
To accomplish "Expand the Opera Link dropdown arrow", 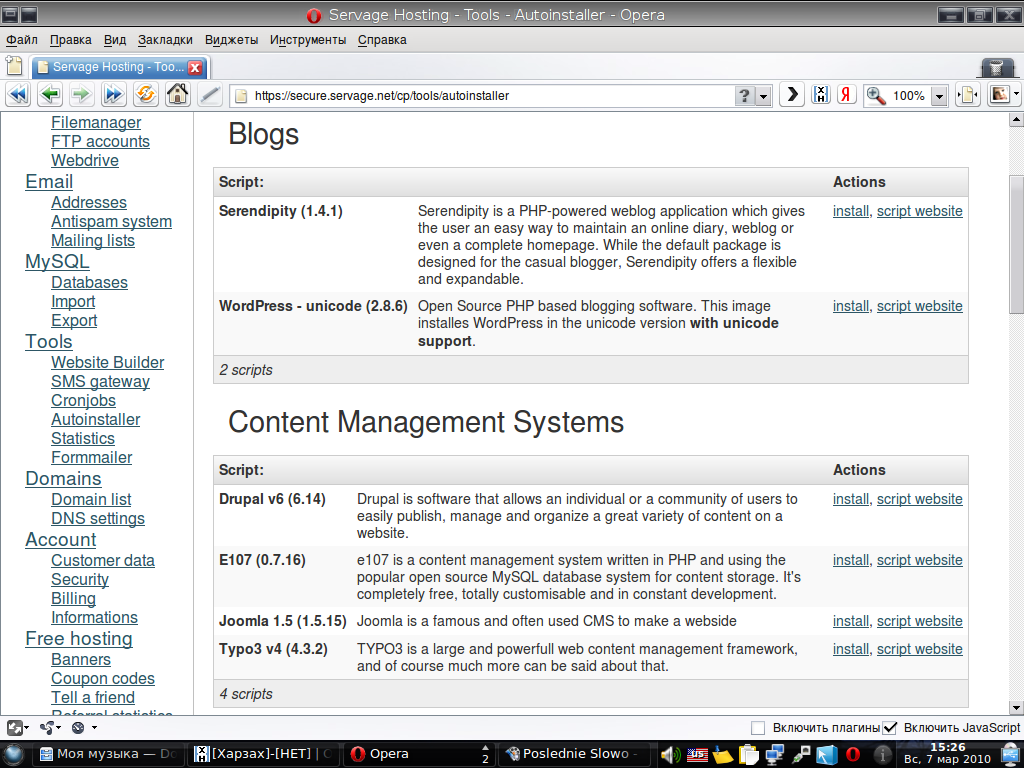I will [x=59, y=728].
